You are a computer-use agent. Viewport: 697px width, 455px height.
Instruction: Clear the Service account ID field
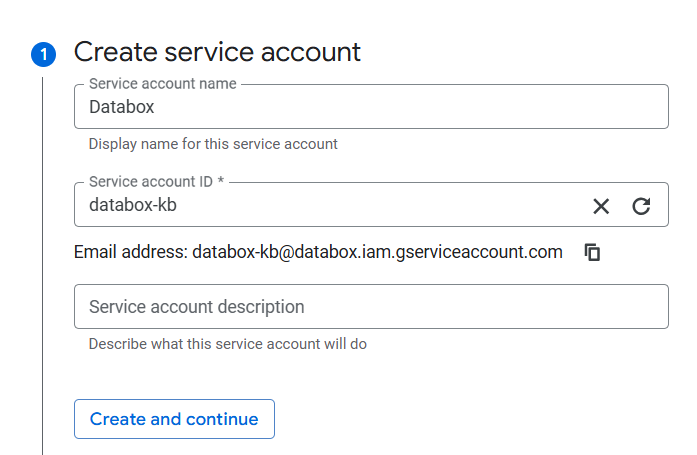(601, 206)
